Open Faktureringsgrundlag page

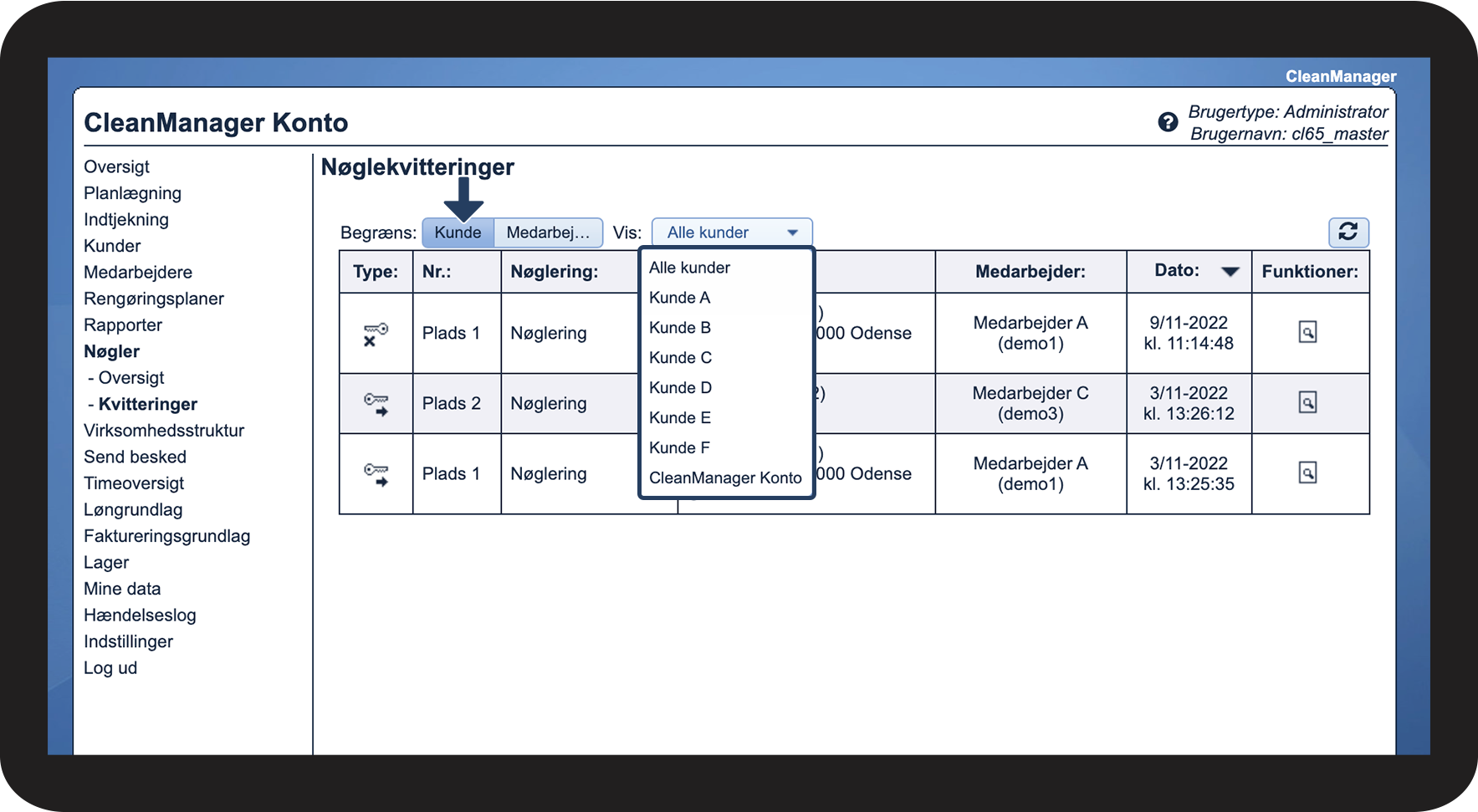tap(166, 536)
